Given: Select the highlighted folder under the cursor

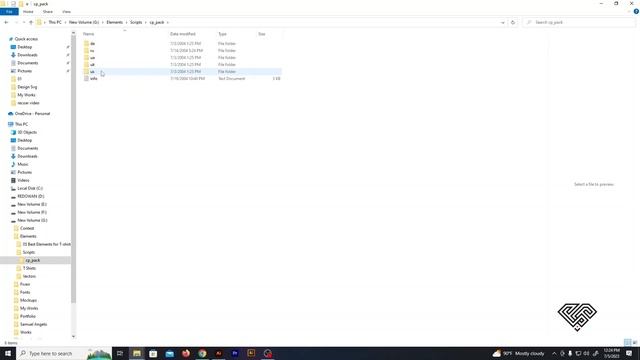Looking at the screenshot, I should 182,71.
